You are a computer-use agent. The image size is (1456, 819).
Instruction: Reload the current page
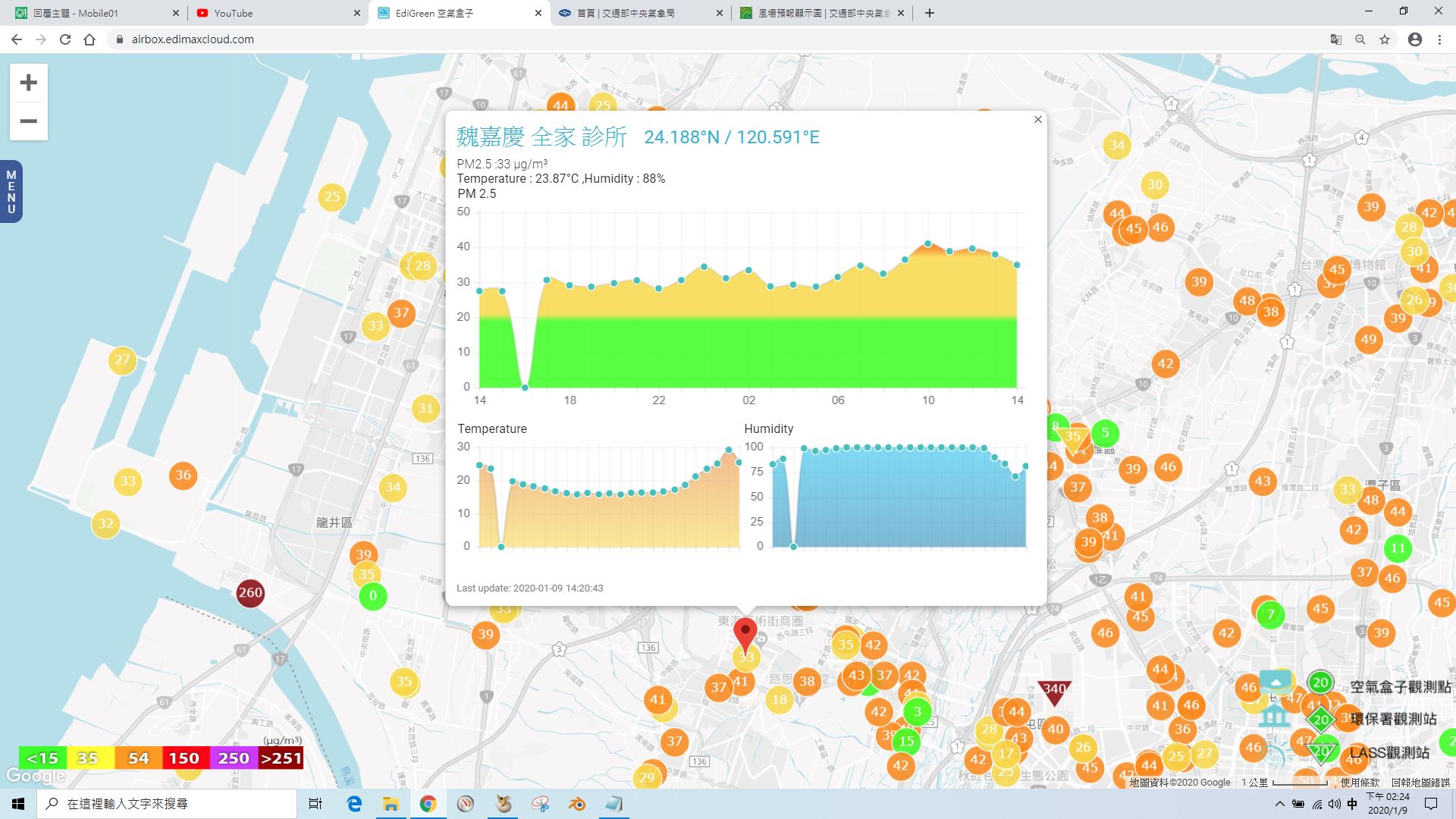click(x=65, y=39)
